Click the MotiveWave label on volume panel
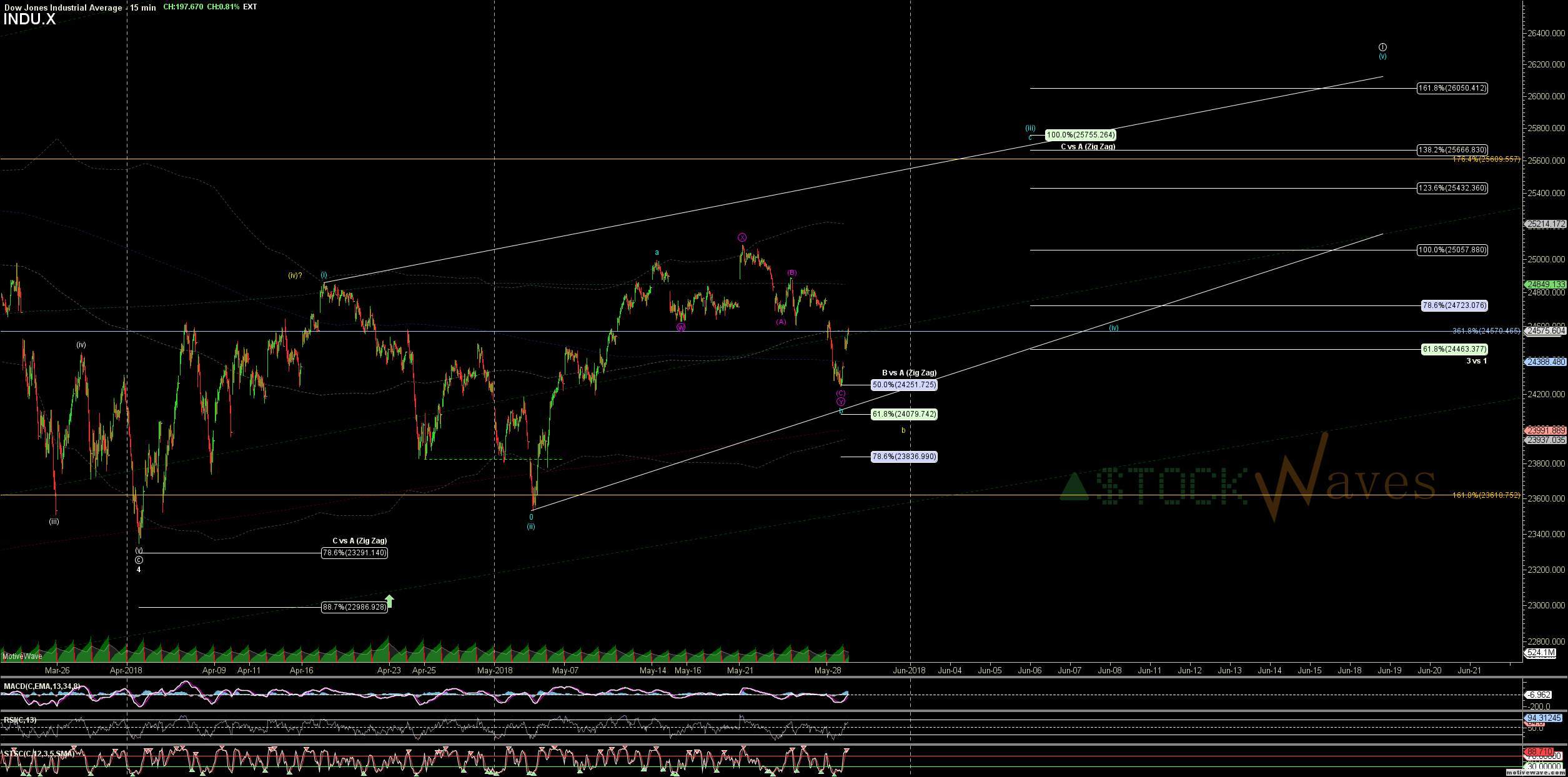The image size is (1568, 777). click(x=22, y=656)
